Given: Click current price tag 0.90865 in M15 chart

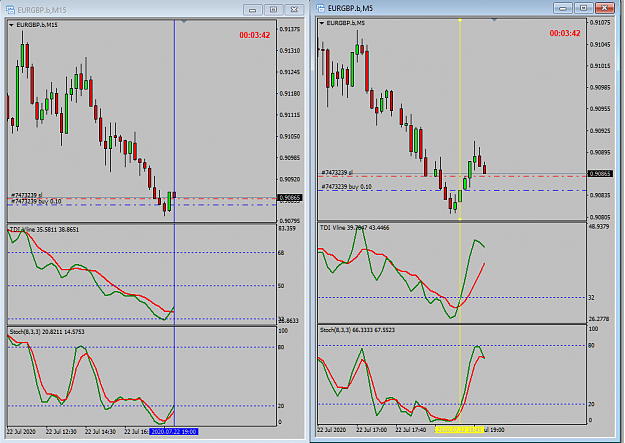Looking at the screenshot, I should [x=290, y=198].
